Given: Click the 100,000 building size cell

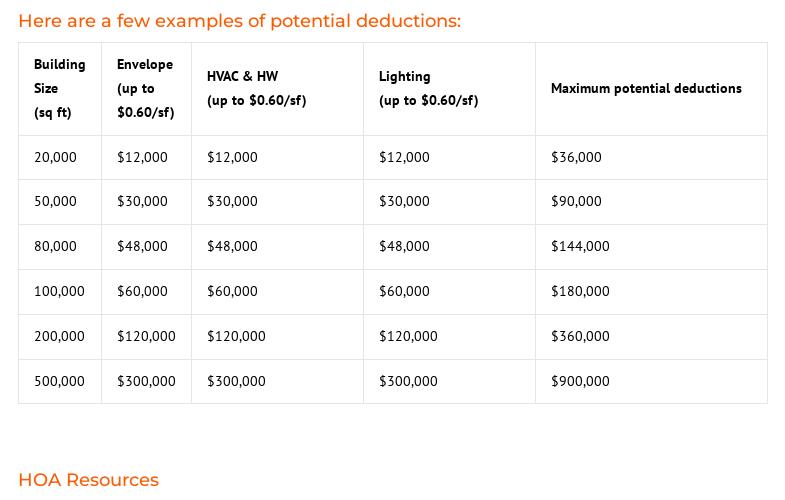Looking at the screenshot, I should [x=60, y=292].
